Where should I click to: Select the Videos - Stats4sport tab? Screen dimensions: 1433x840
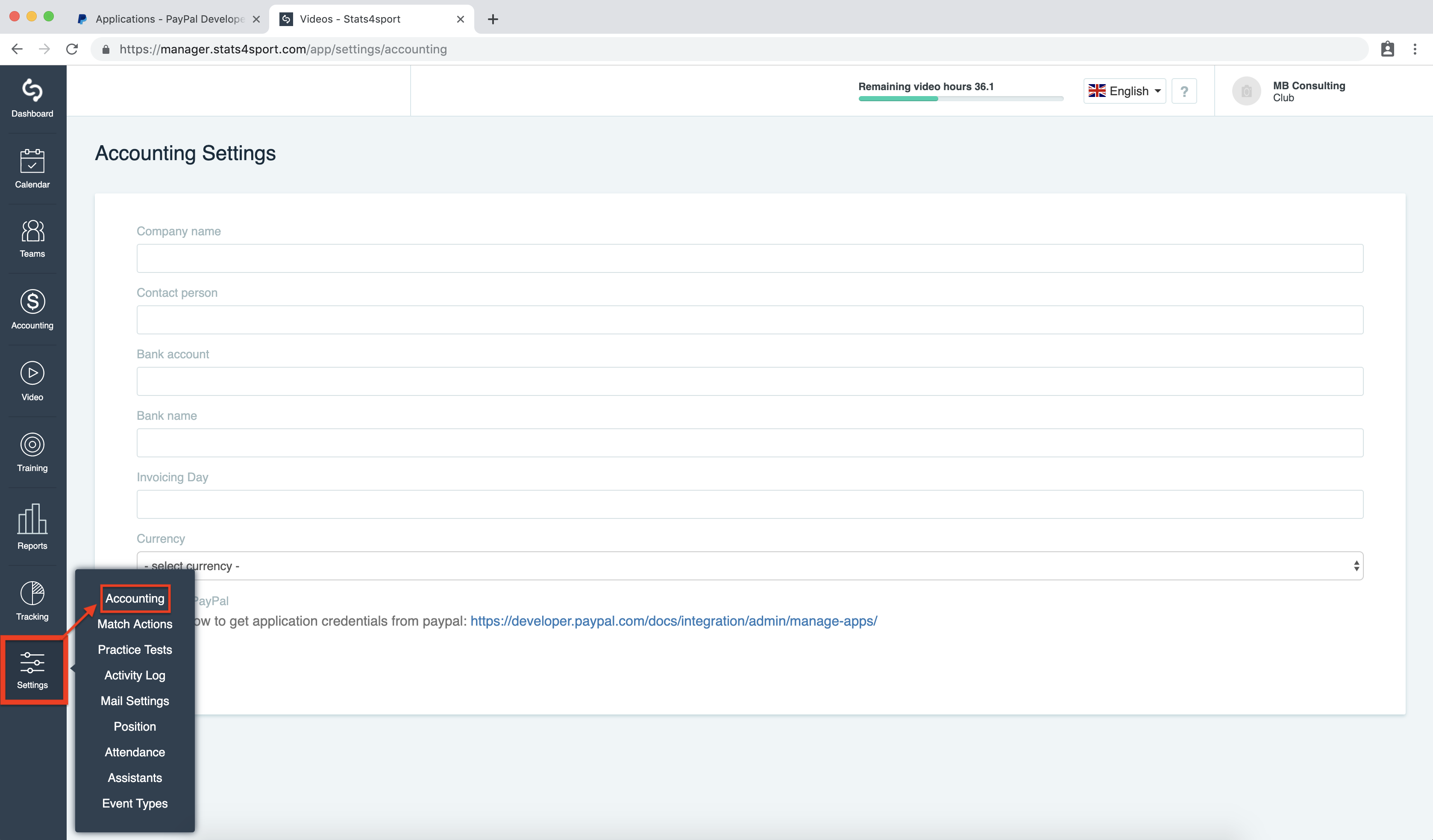[371, 19]
